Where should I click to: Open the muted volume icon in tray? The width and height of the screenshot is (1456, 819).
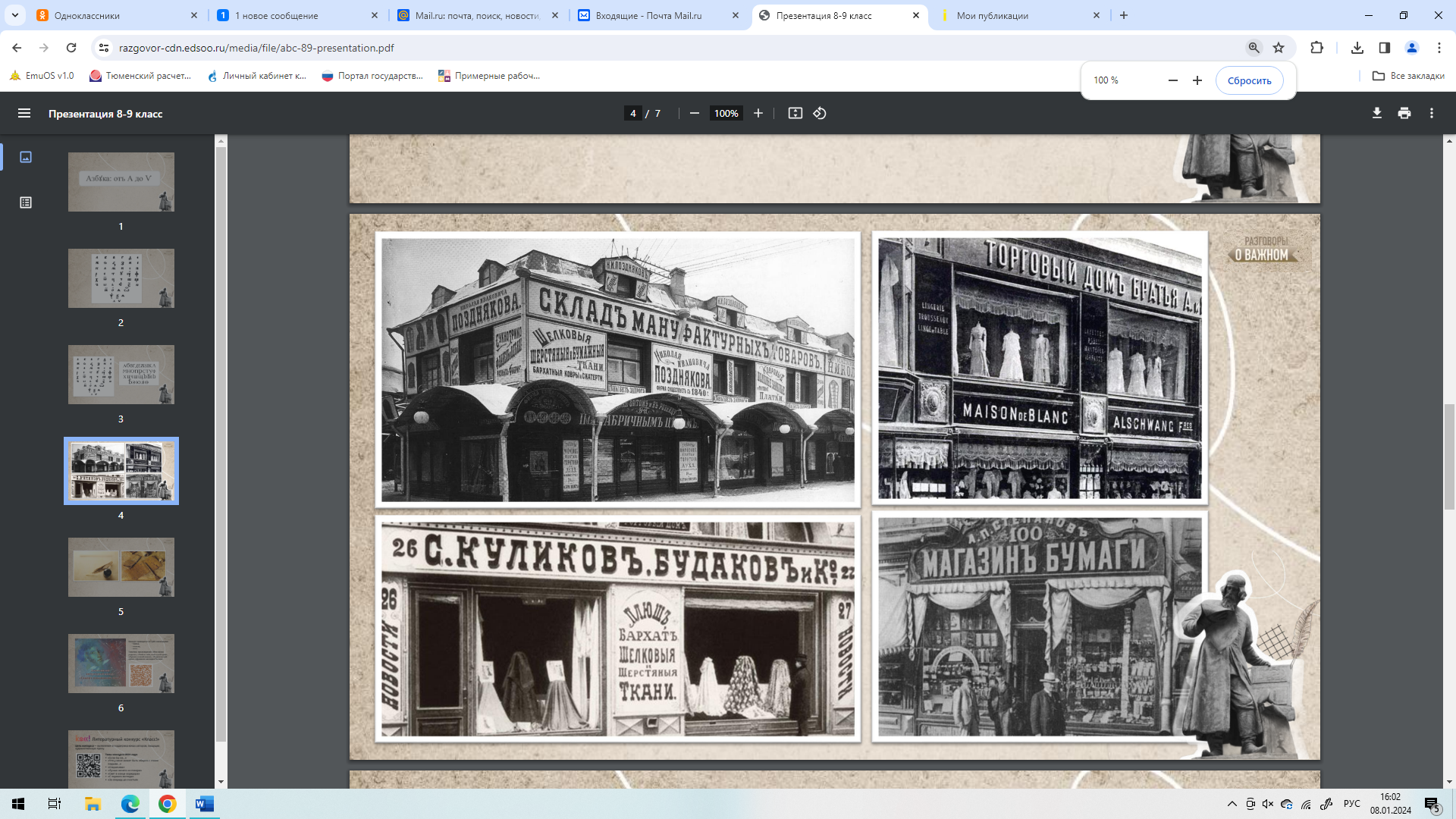(x=1268, y=804)
